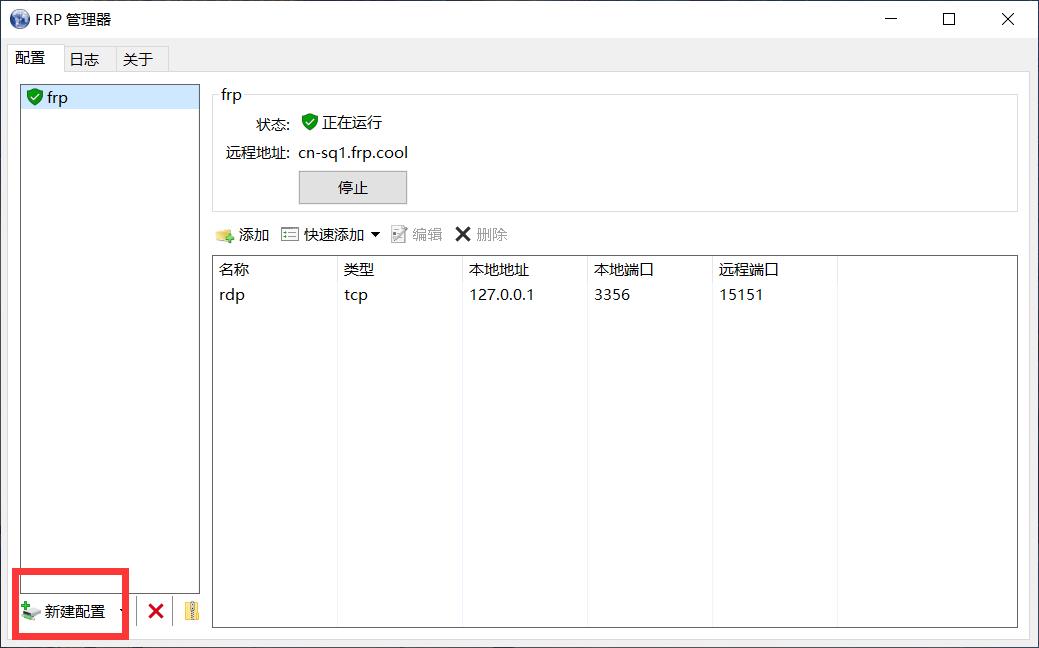Image resolution: width=1039 pixels, height=648 pixels.
Task: Click the 15151 remote port cell
Action: 741,295
